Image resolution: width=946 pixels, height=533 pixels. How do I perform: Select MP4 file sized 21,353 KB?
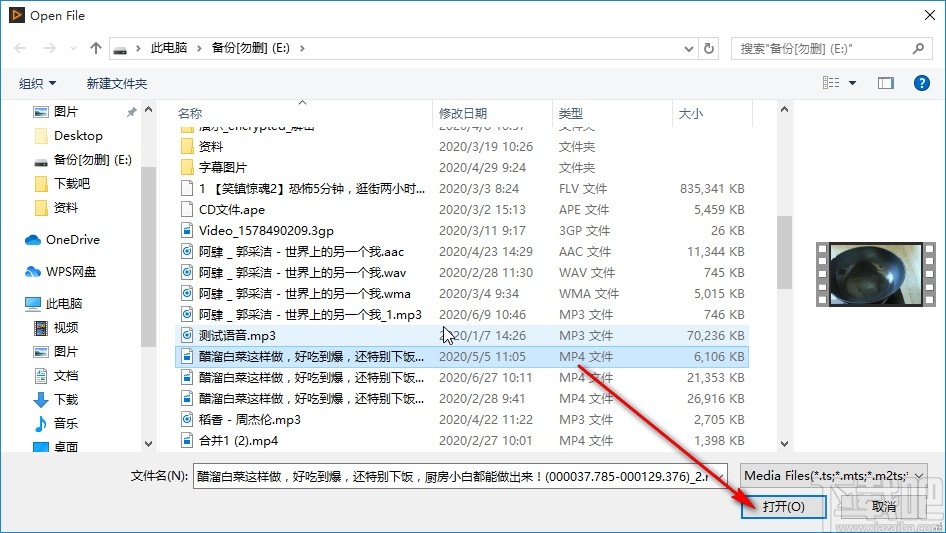462,378
